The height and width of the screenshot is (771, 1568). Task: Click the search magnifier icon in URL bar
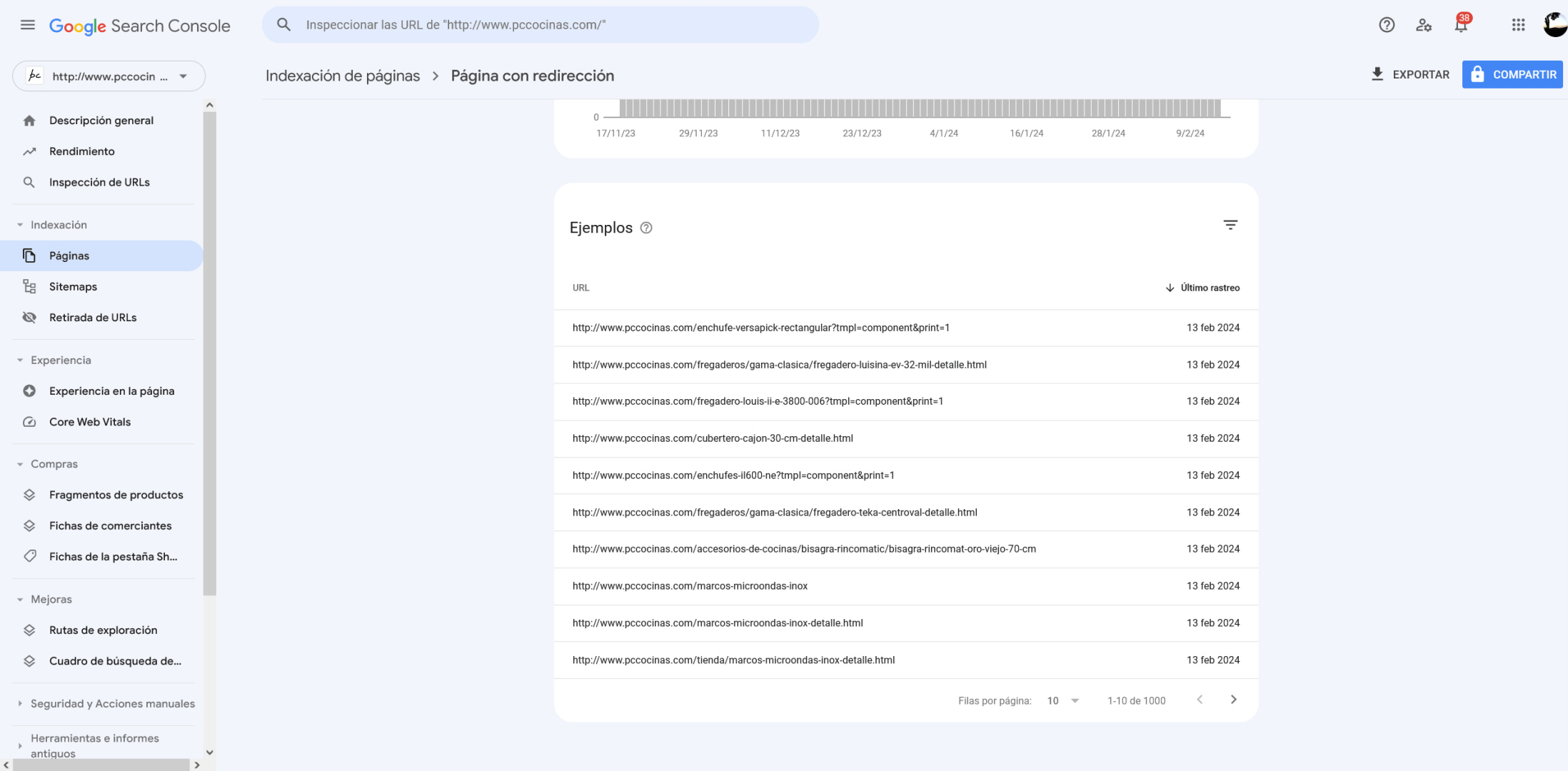[283, 24]
